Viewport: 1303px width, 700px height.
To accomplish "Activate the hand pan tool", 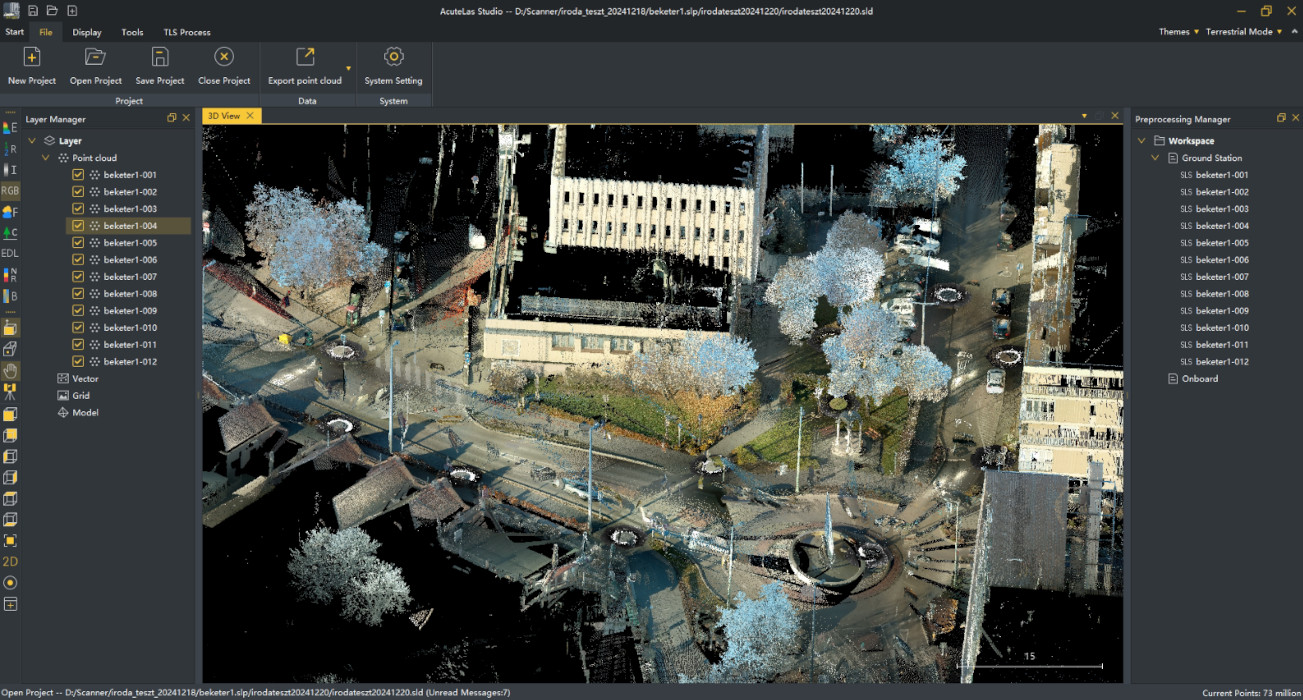I will pyautogui.click(x=10, y=370).
